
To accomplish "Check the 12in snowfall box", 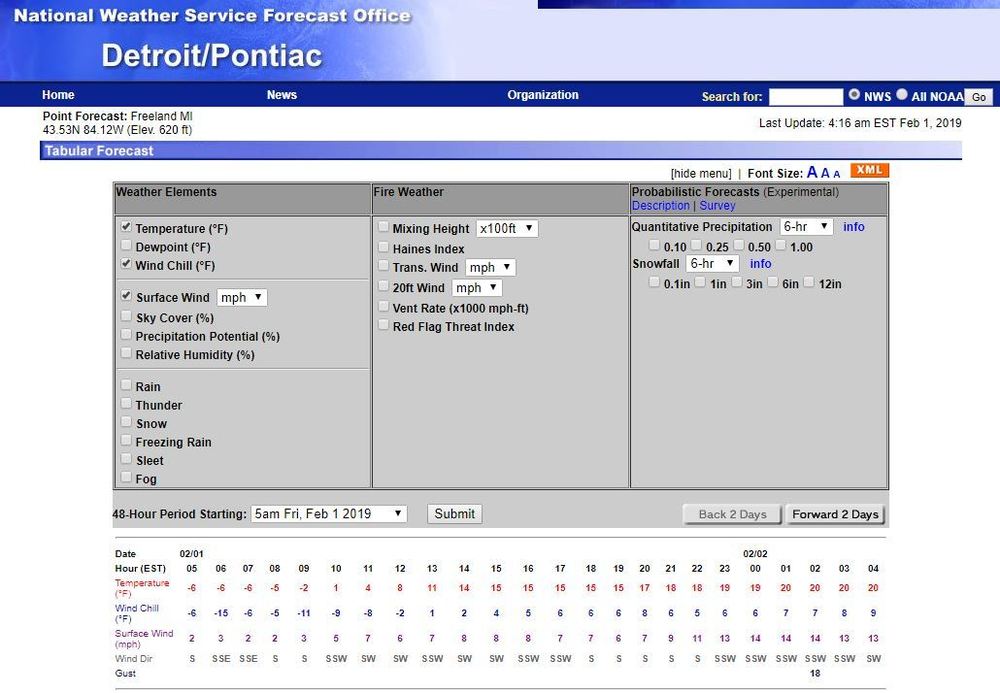I will tap(809, 282).
